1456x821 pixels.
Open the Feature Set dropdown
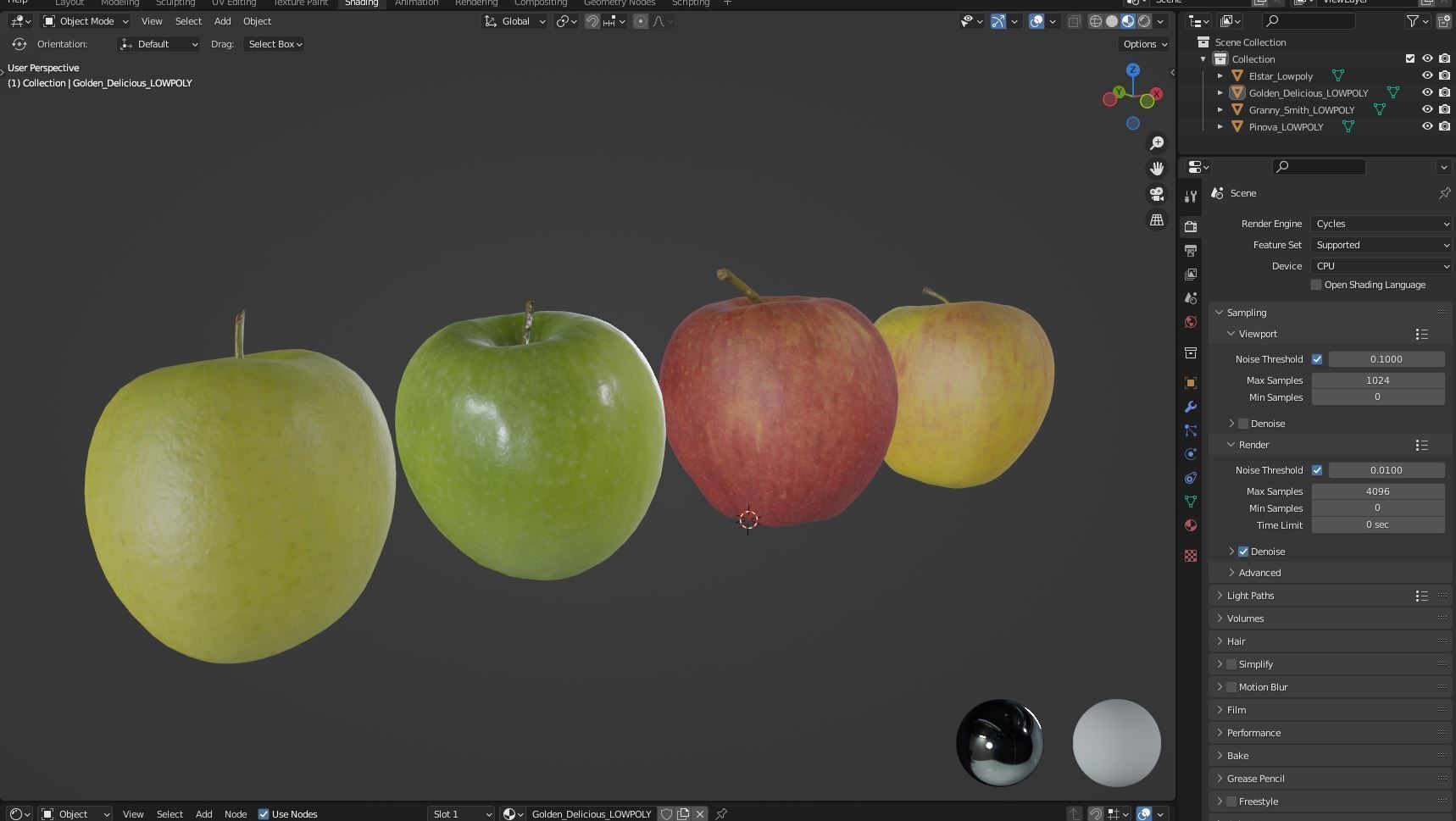[x=1381, y=245]
